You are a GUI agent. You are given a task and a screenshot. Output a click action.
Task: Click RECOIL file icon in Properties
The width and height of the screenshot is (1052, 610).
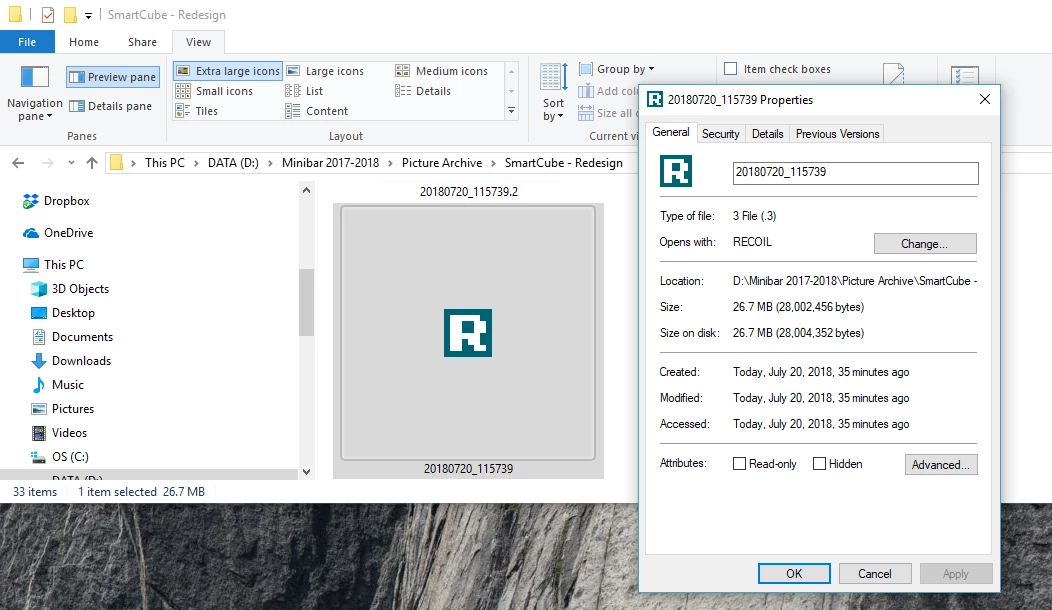tap(676, 171)
